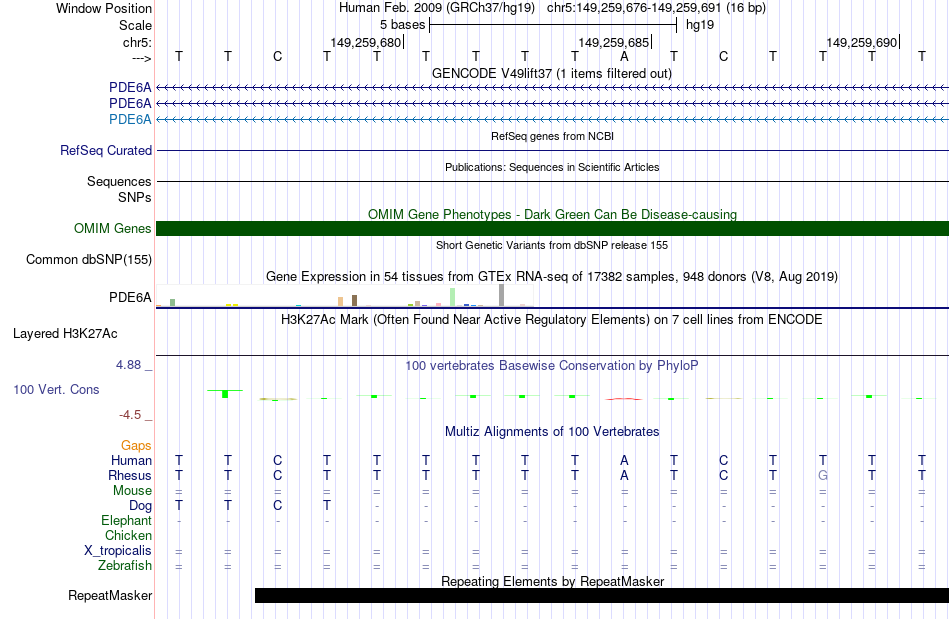The width and height of the screenshot is (950, 619).
Task: Click the Scale label in the ruler
Action: (135, 25)
